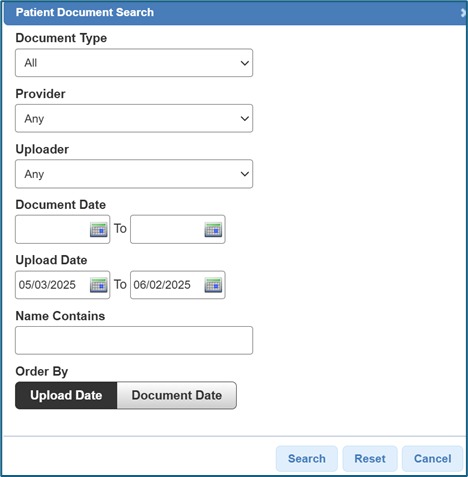Screen dimensions: 468x477
Task: Expand the Document Type dropdown
Action: (x=134, y=63)
